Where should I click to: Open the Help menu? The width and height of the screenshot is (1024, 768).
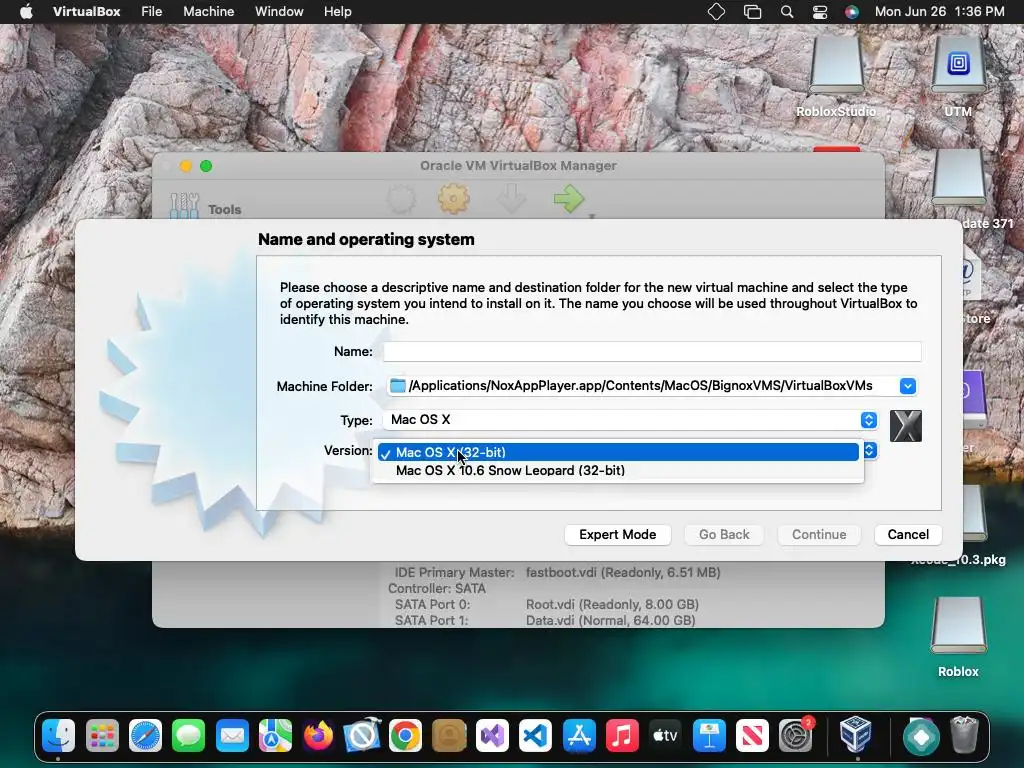pyautogui.click(x=338, y=12)
